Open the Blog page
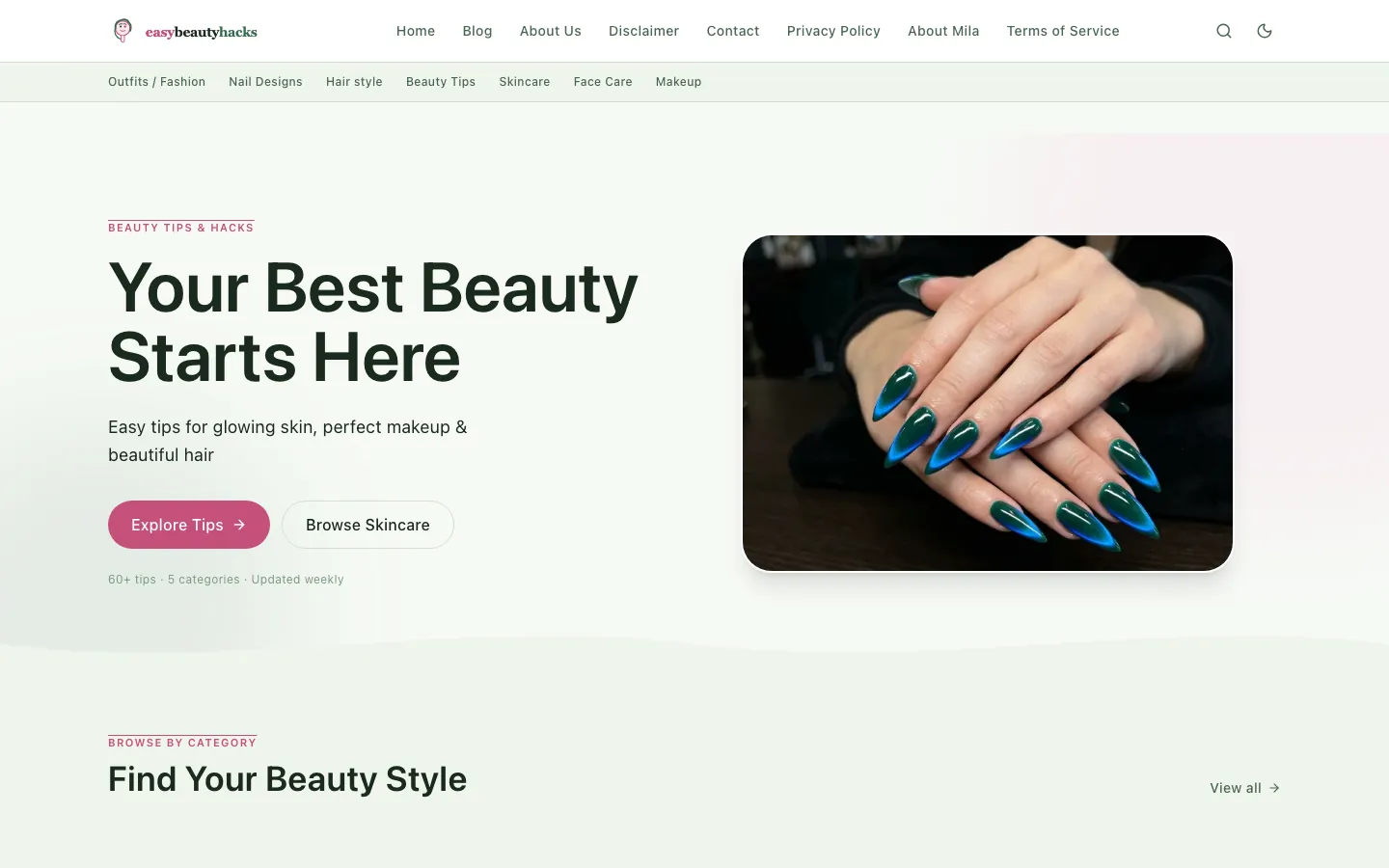 point(477,31)
